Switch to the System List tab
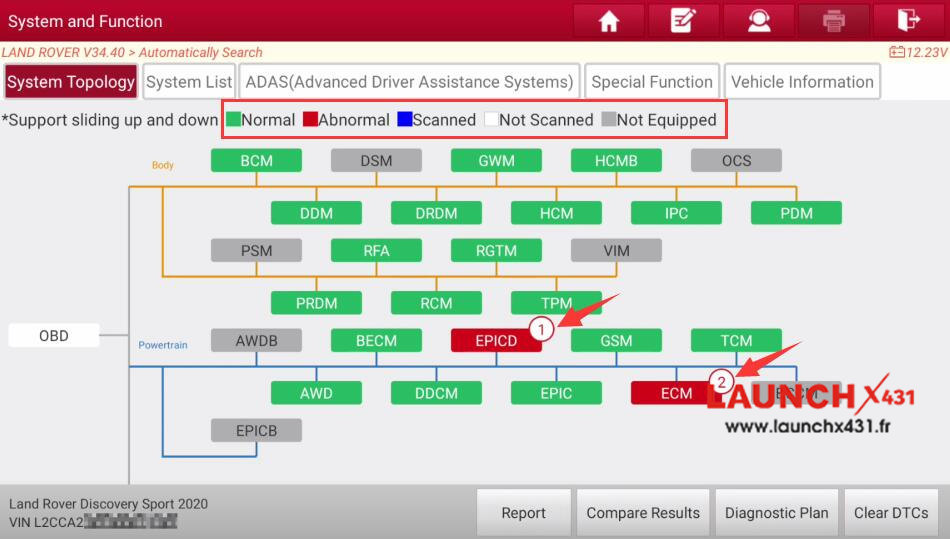 (189, 82)
